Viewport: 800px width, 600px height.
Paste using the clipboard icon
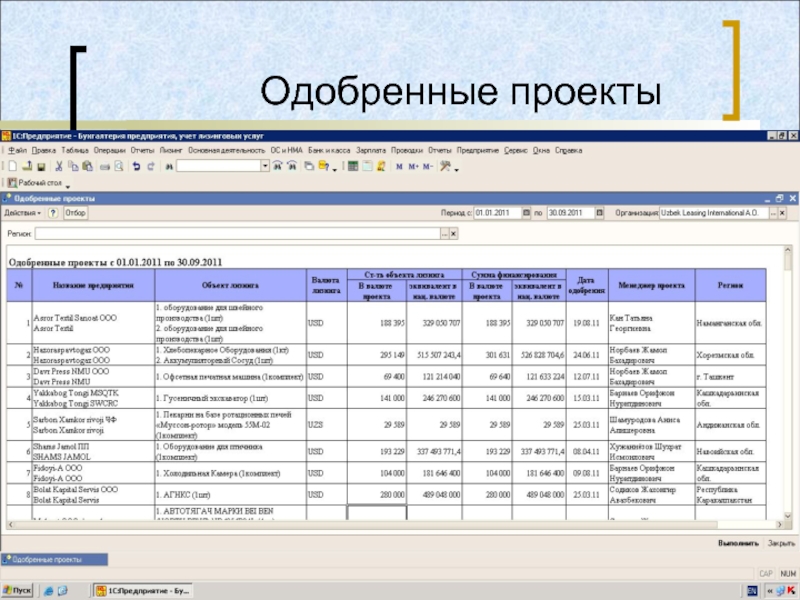(88, 166)
